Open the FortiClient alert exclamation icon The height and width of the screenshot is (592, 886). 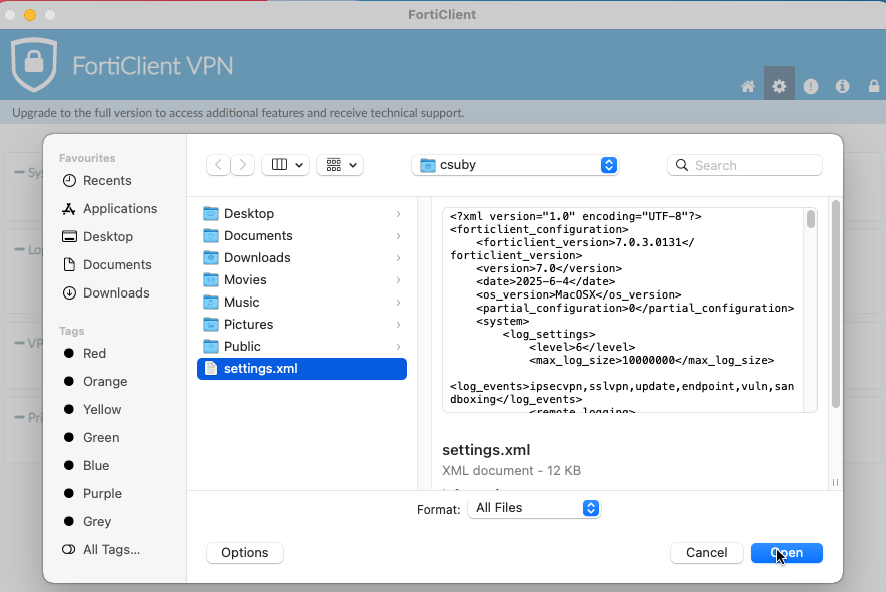(811, 86)
